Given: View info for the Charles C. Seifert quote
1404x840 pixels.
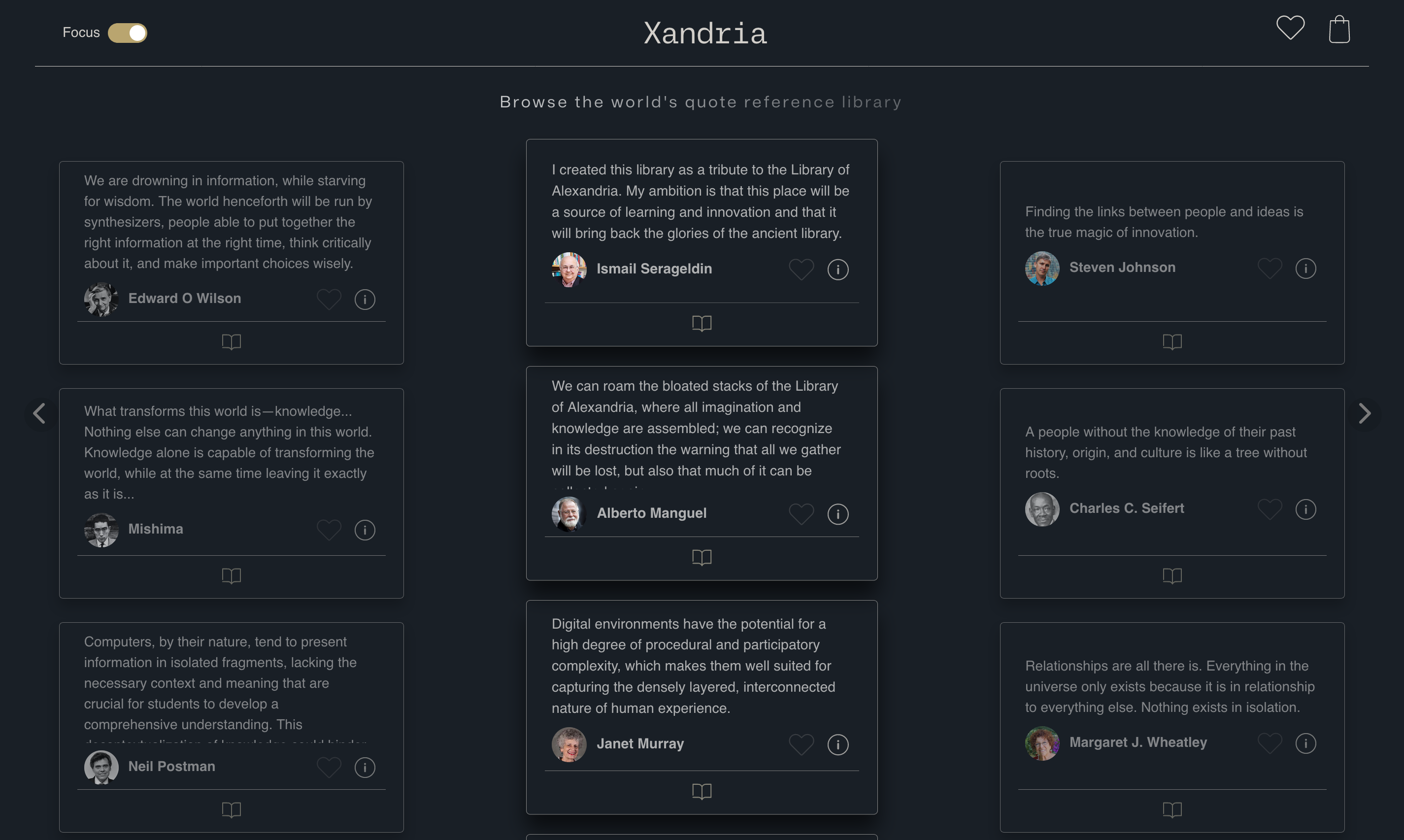Looking at the screenshot, I should point(1305,509).
